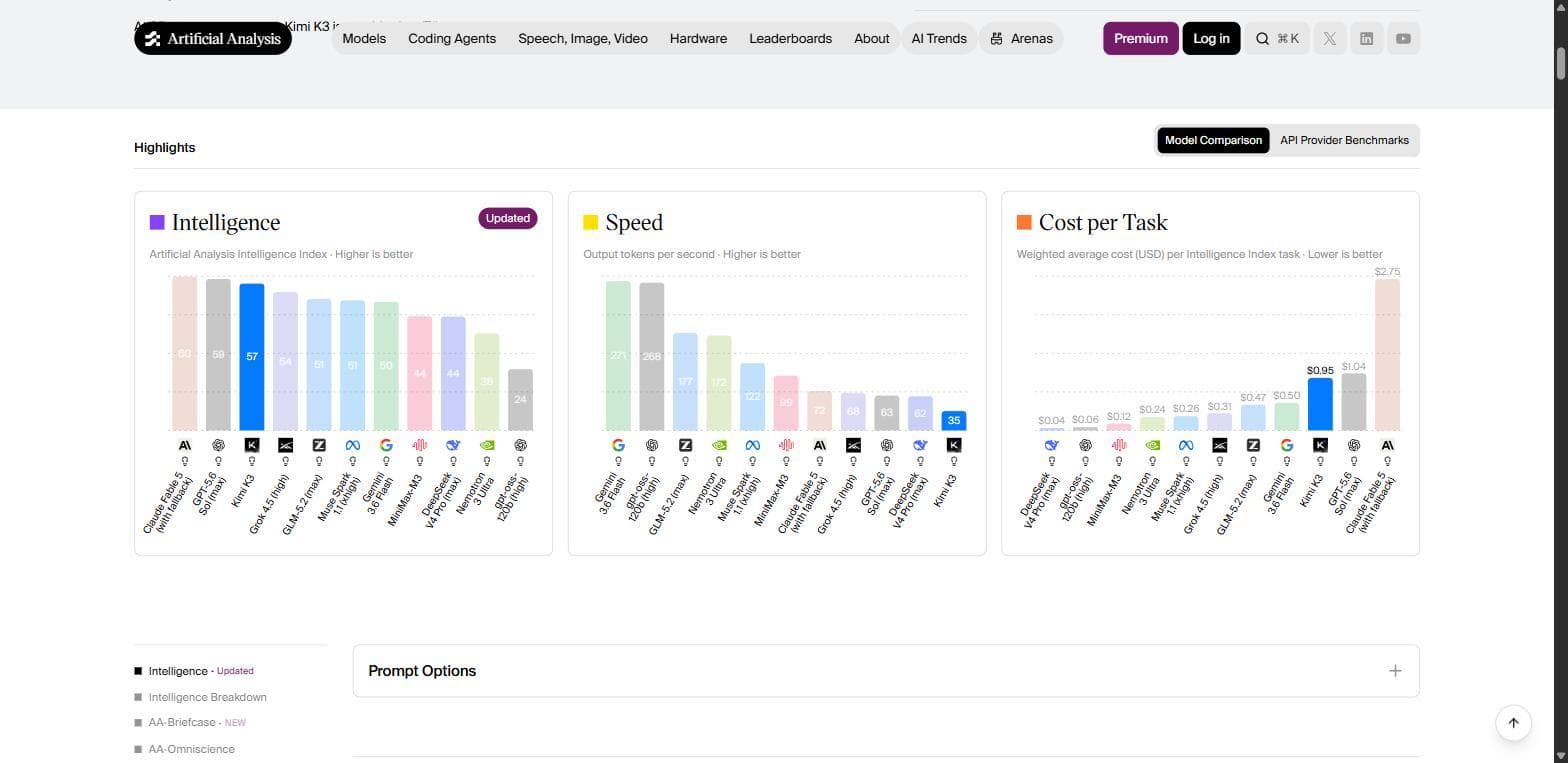Jump to Intelligence Breakdown section
The height and width of the screenshot is (763, 1568).
(207, 697)
